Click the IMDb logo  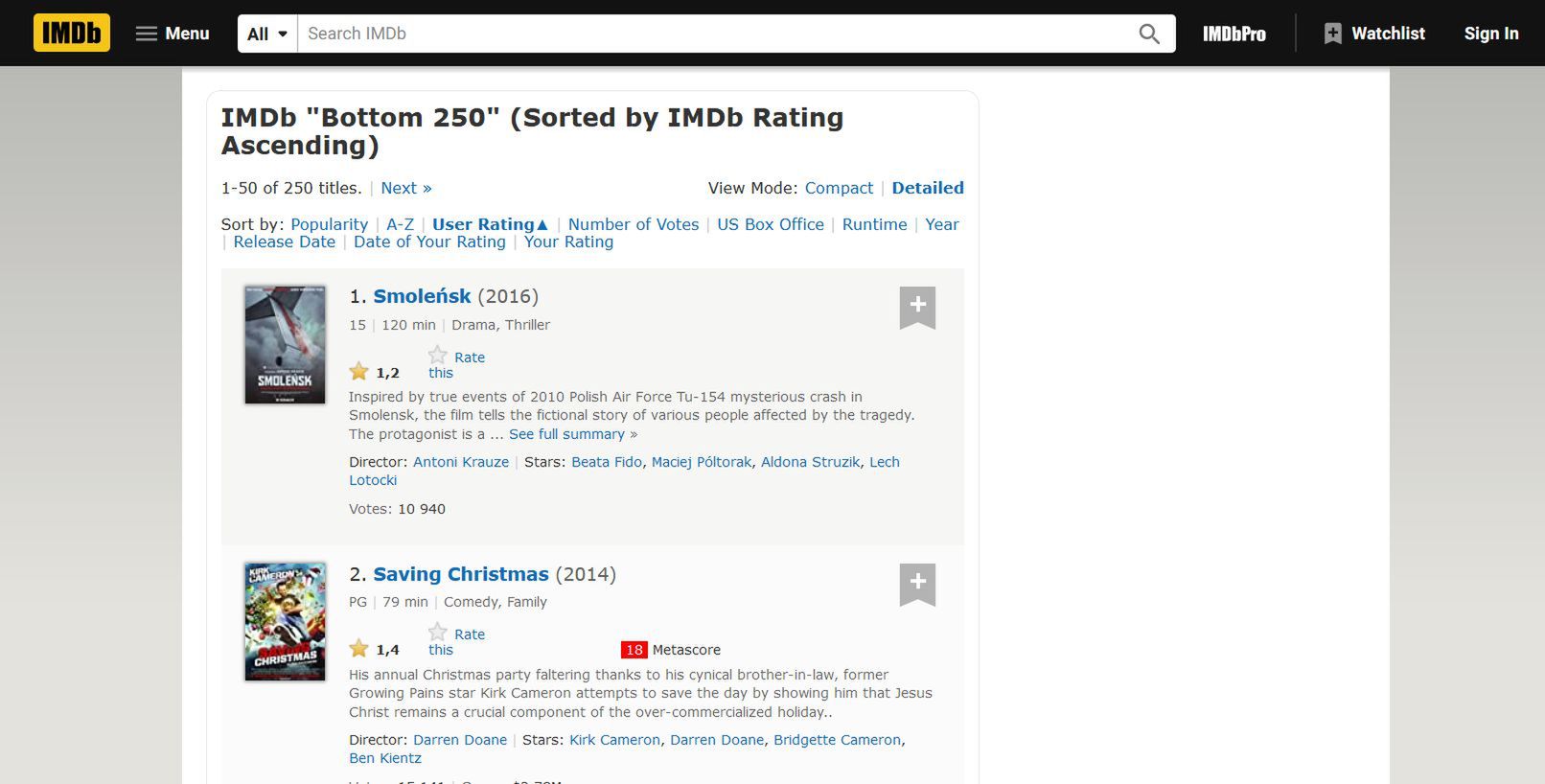[72, 33]
